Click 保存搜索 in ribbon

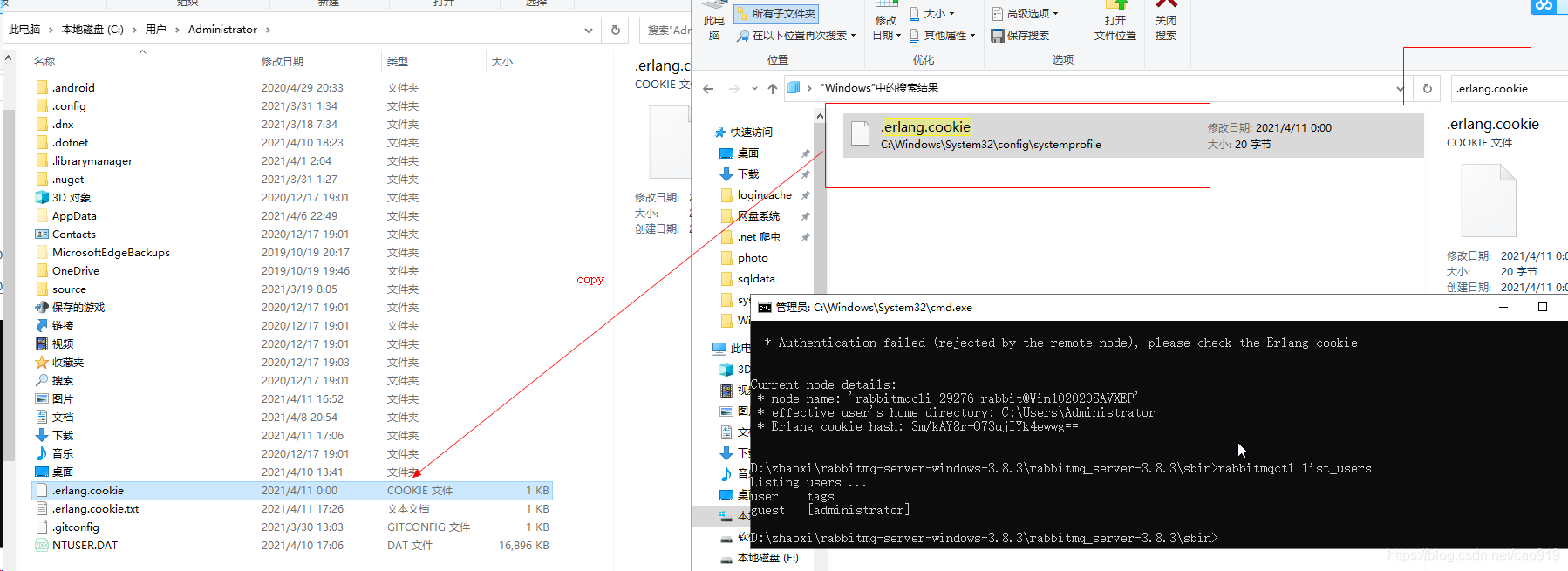pyautogui.click(x=1020, y=36)
